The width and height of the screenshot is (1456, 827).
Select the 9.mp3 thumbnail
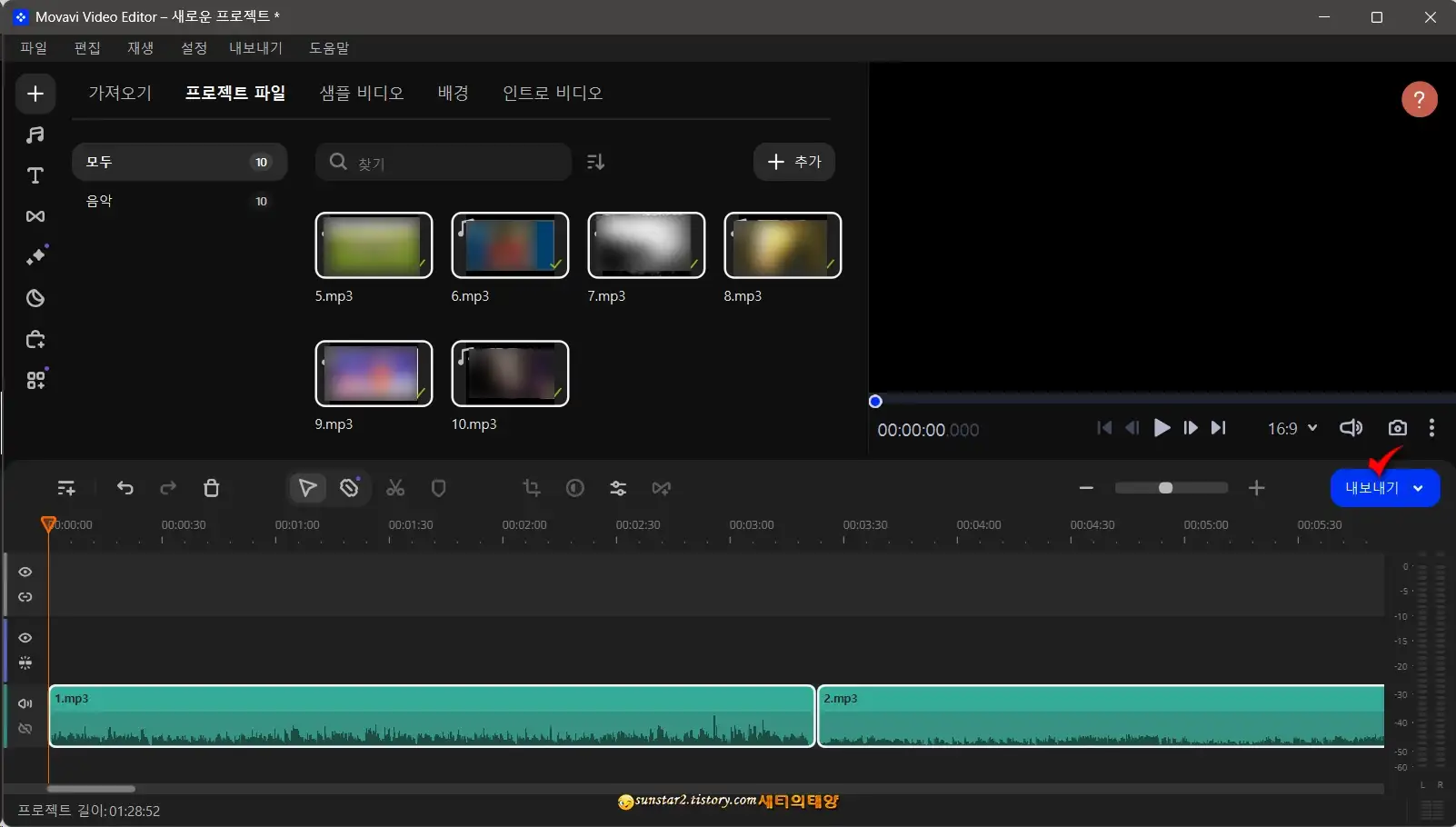coord(374,374)
